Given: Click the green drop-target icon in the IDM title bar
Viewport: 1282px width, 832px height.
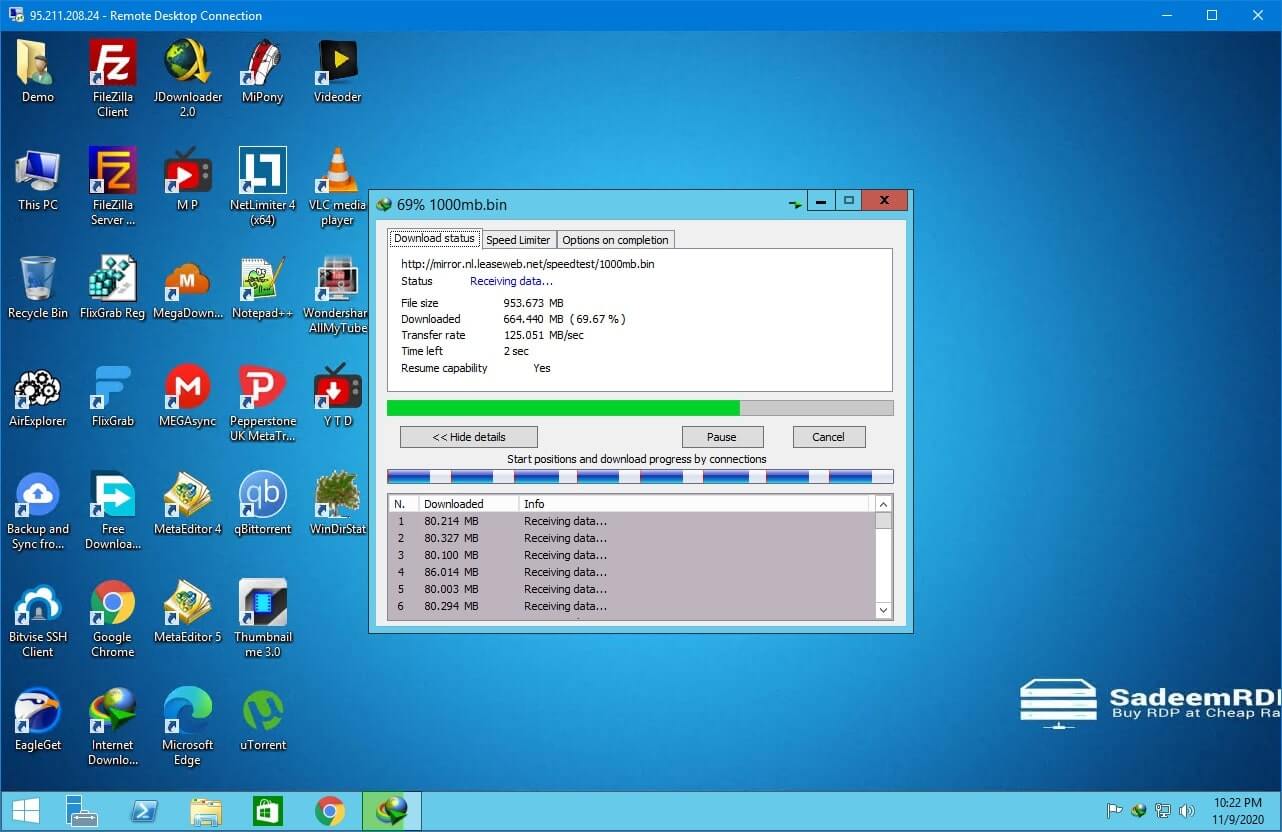Looking at the screenshot, I should tap(795, 202).
